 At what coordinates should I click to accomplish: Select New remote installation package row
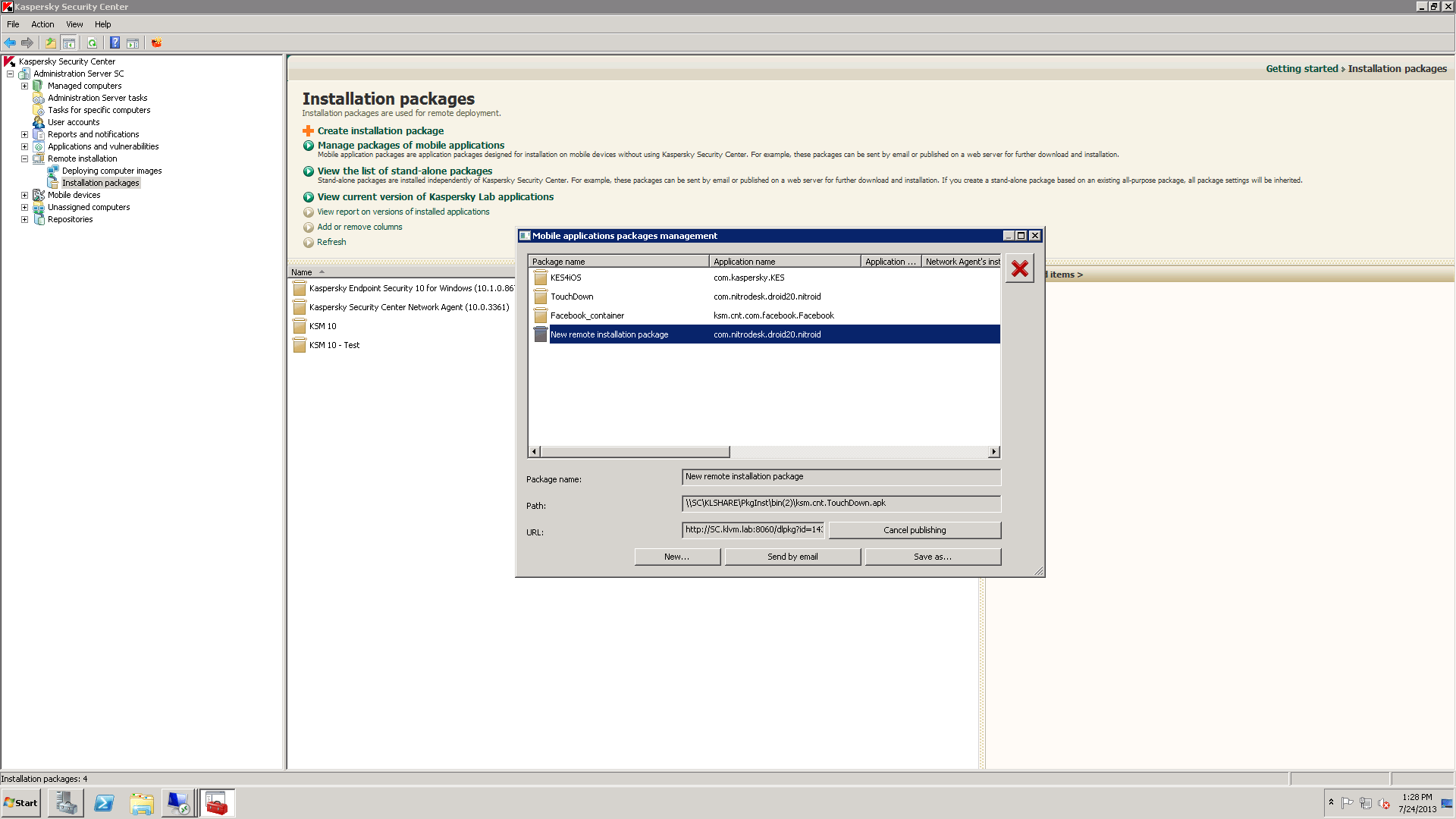point(766,334)
